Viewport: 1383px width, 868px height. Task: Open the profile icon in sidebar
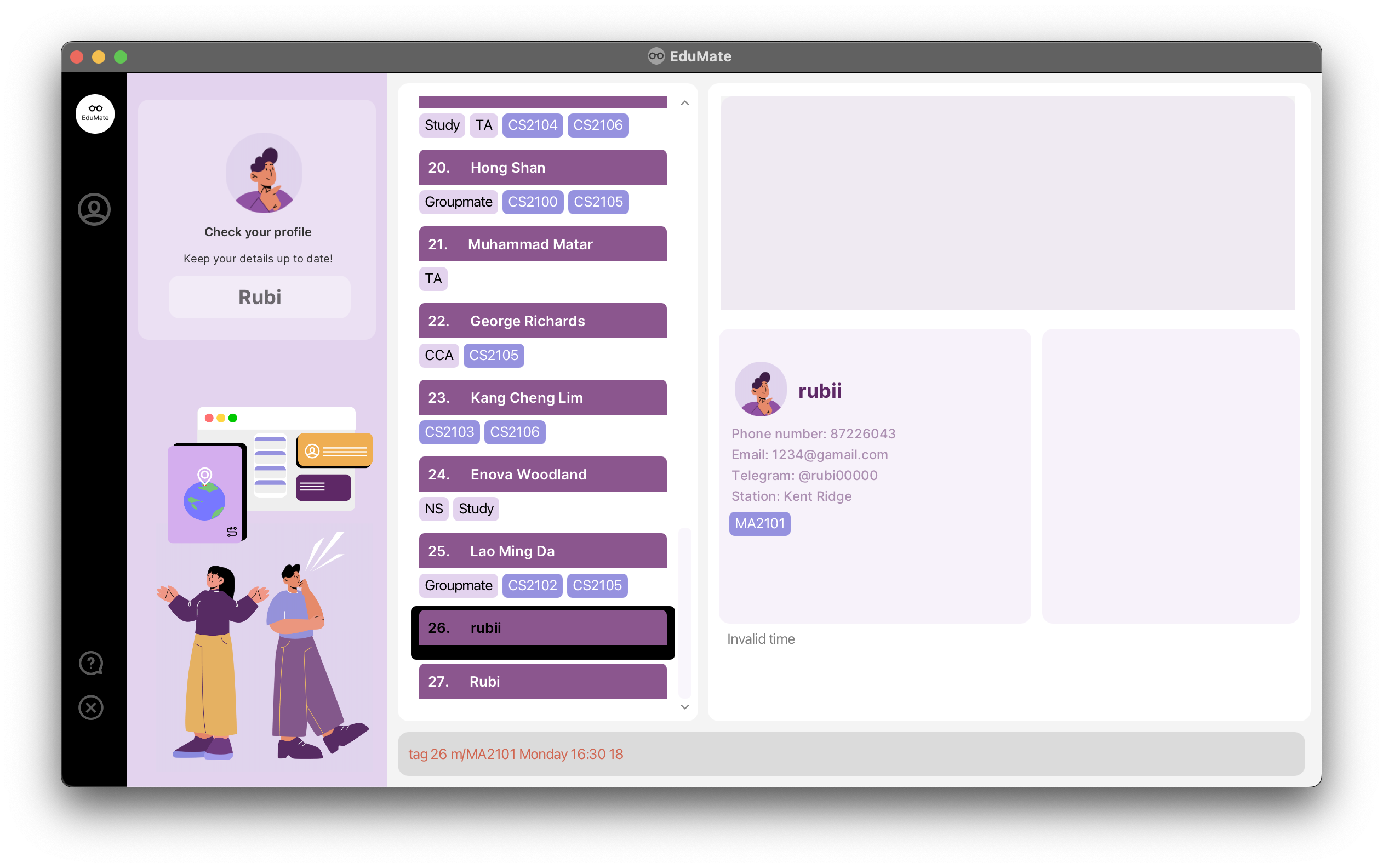coord(94,209)
